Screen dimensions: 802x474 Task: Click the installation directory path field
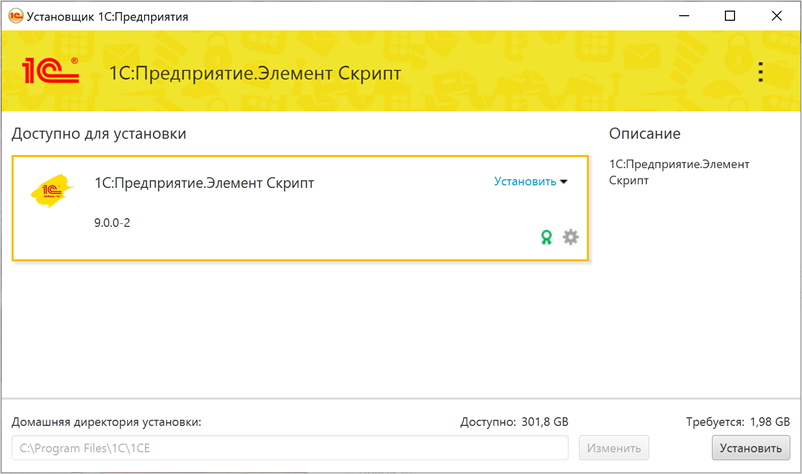289,447
